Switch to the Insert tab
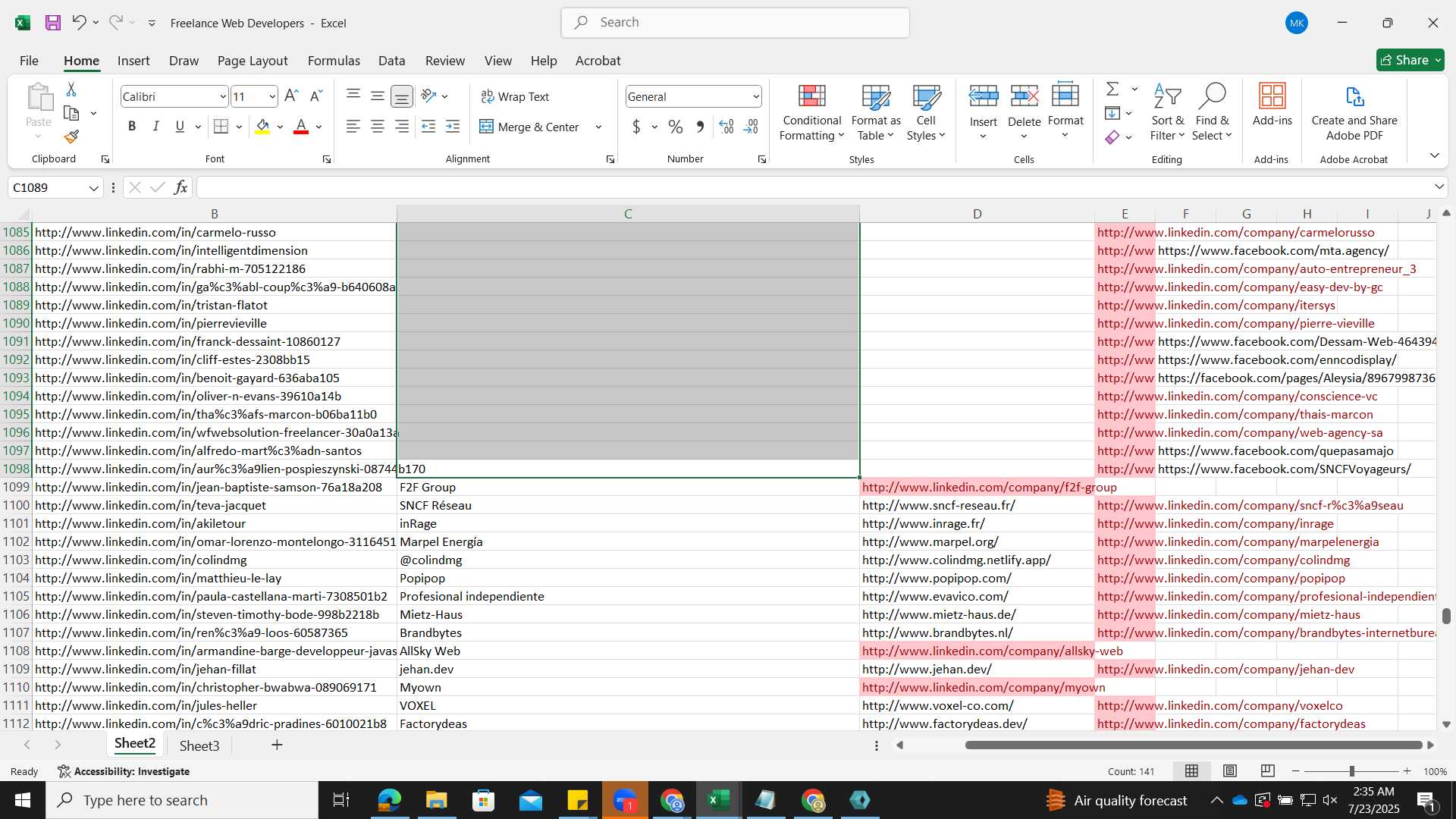1456x819 pixels. (133, 61)
